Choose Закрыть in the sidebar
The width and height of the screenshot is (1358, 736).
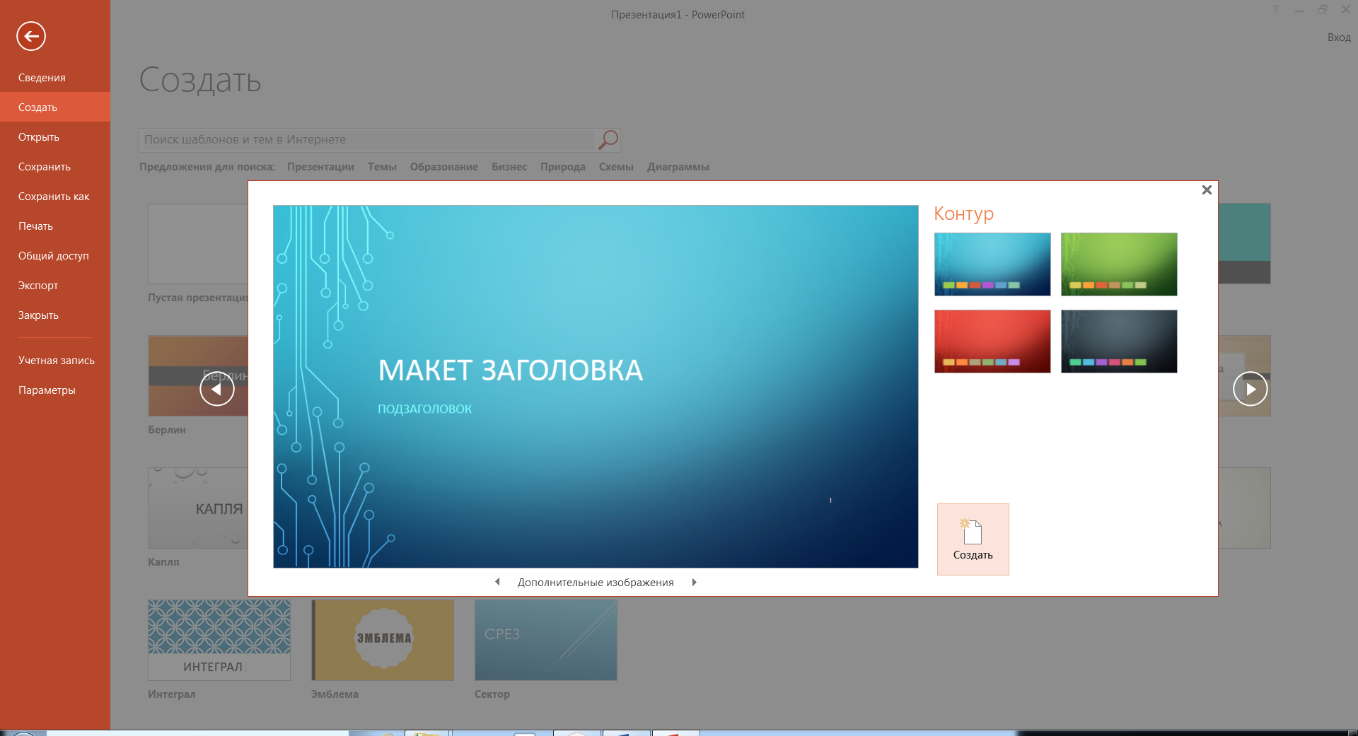click(55, 315)
